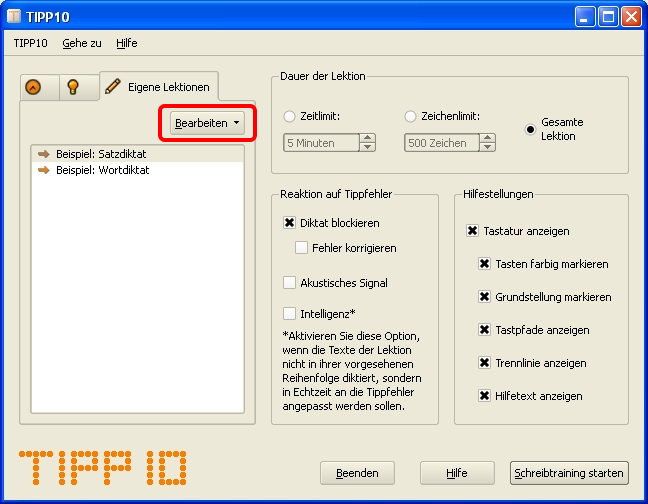Enable the Akustisches Signal checkbox
Image resolution: width=648 pixels, height=504 pixels.
(290, 283)
